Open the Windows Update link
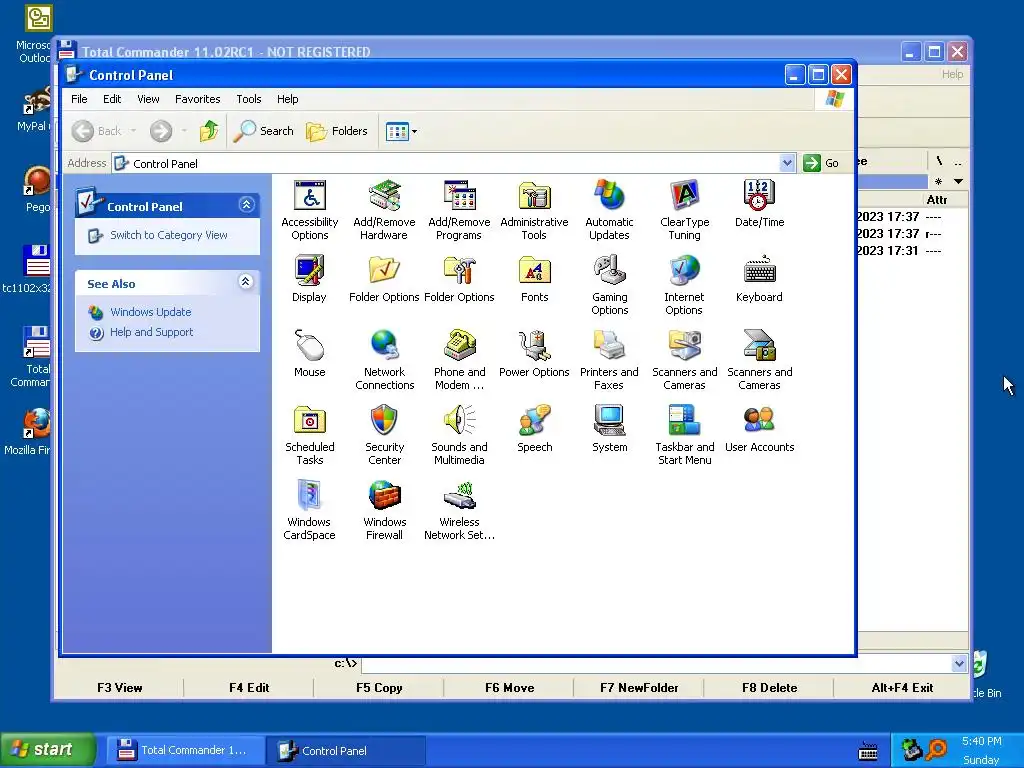 [x=151, y=312]
